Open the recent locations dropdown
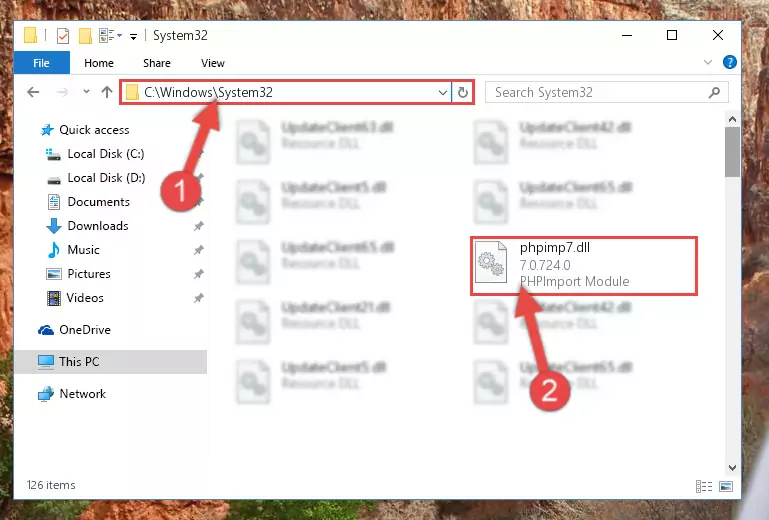The image size is (769, 520). [86, 91]
